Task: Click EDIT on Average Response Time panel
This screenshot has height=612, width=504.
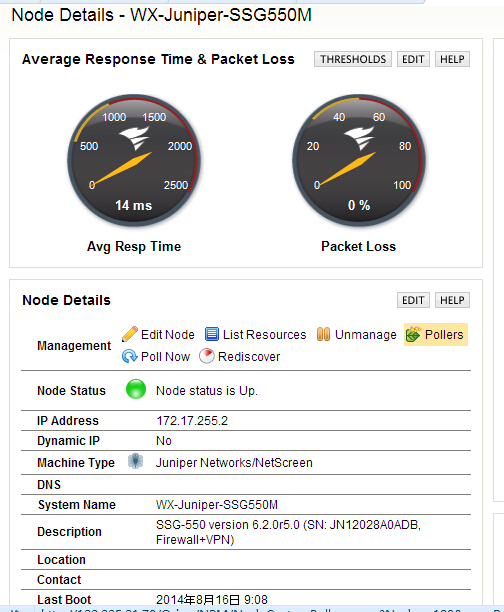Action: pos(413,59)
